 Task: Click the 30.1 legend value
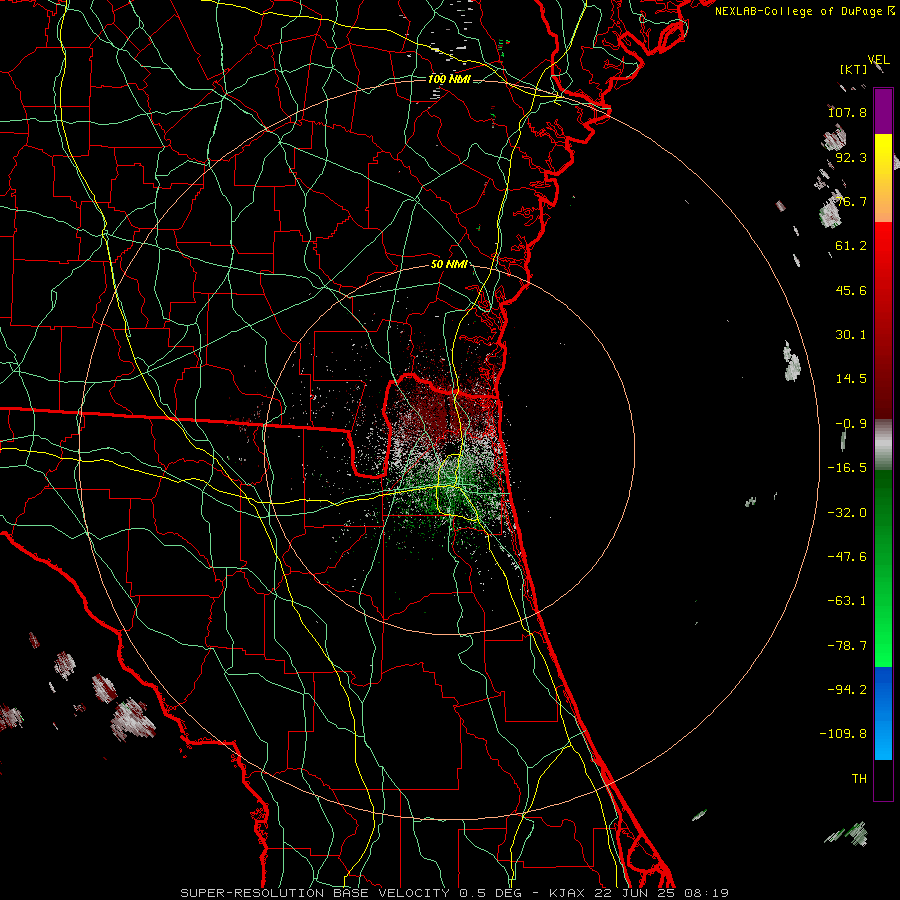[x=851, y=335]
